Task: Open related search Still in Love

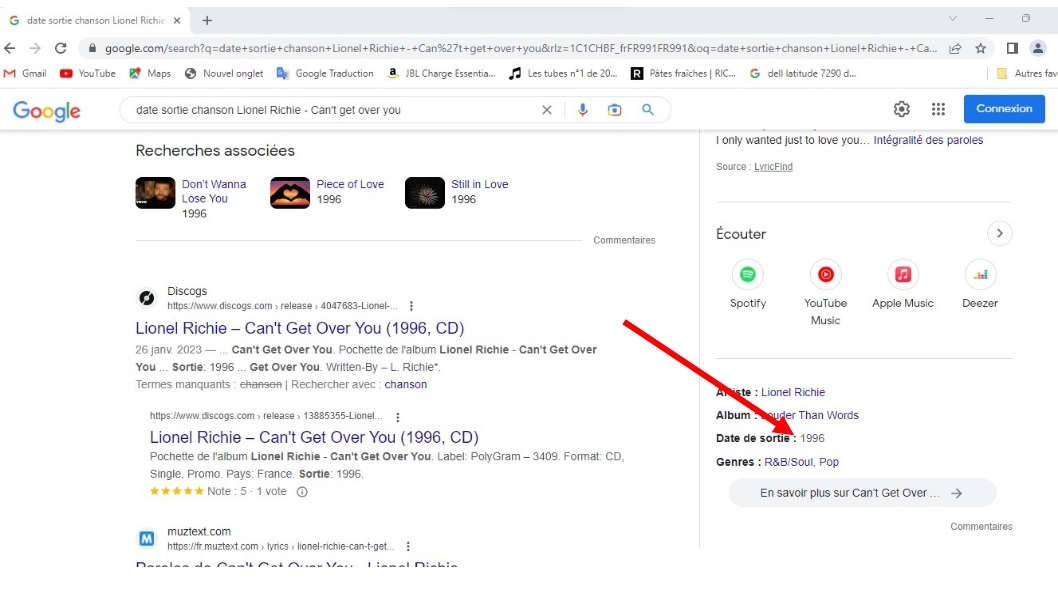Action: pos(480,184)
